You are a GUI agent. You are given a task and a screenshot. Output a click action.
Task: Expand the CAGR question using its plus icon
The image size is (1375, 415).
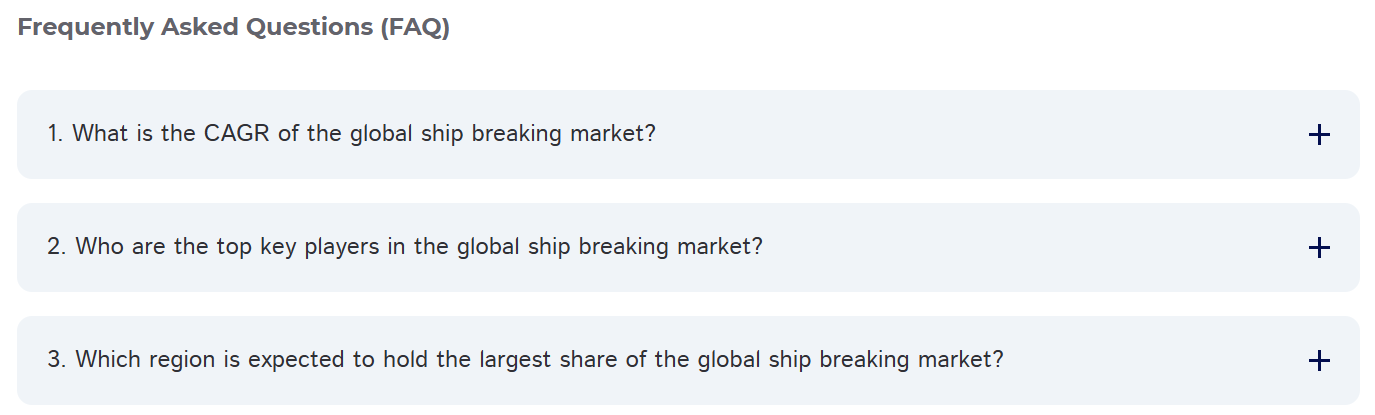(1319, 135)
